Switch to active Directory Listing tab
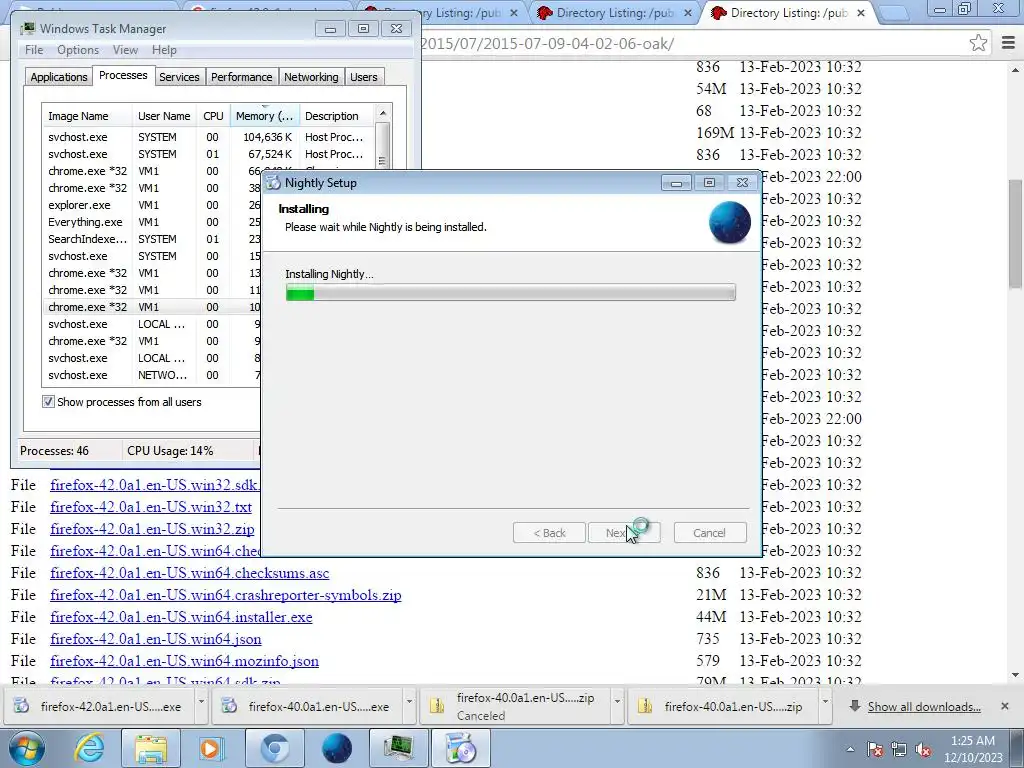Screen dimensions: 1024x768 pyautogui.click(x=788, y=13)
